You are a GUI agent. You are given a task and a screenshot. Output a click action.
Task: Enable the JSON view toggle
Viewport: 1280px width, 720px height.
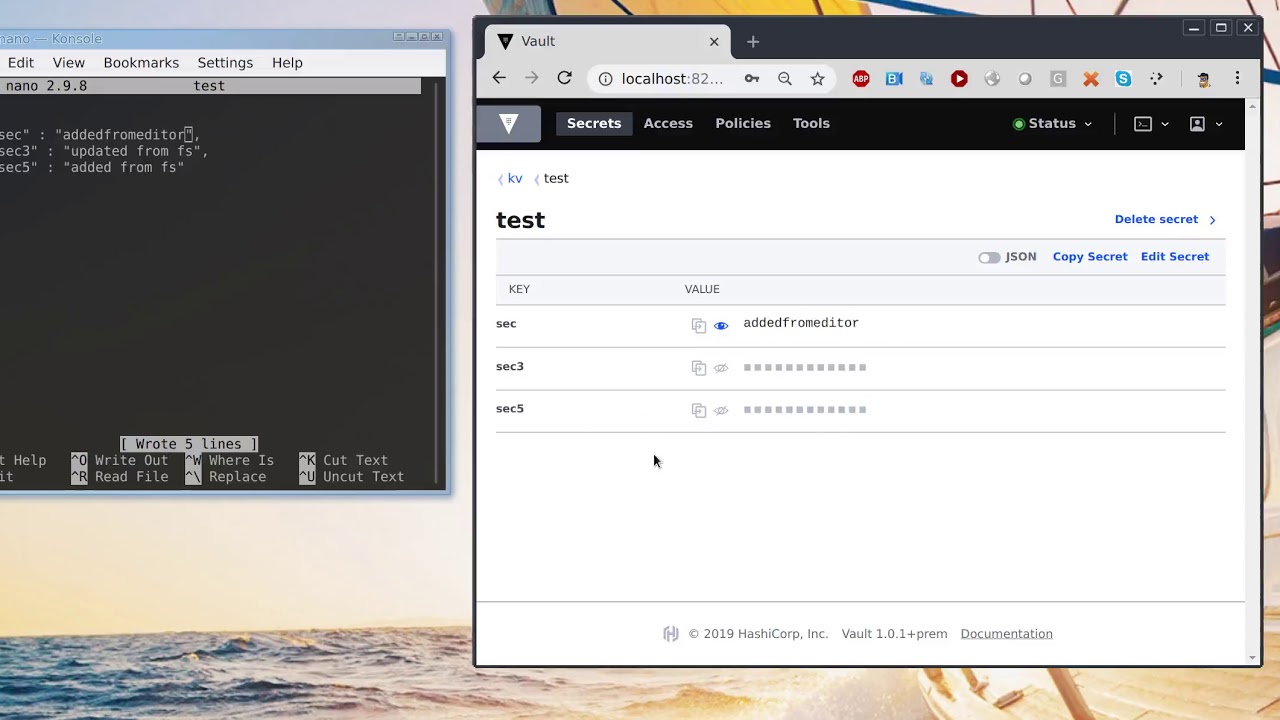[x=988, y=257]
